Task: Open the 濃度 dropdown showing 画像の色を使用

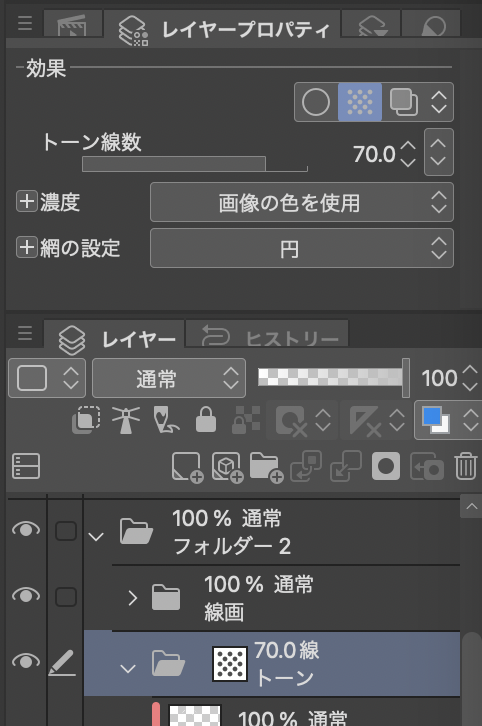Action: [301, 202]
